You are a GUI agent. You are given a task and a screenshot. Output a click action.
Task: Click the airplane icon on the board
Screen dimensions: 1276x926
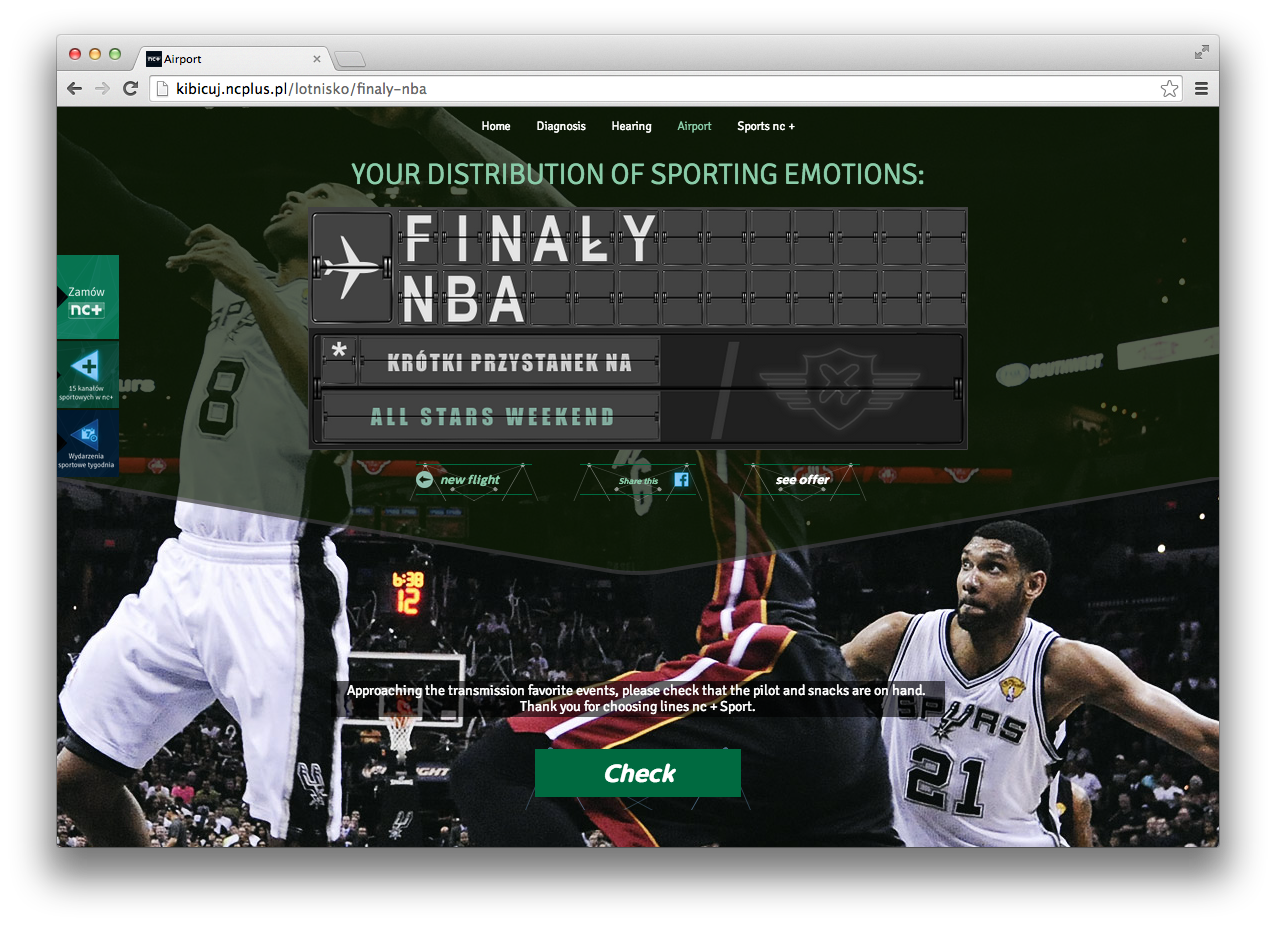(352, 267)
